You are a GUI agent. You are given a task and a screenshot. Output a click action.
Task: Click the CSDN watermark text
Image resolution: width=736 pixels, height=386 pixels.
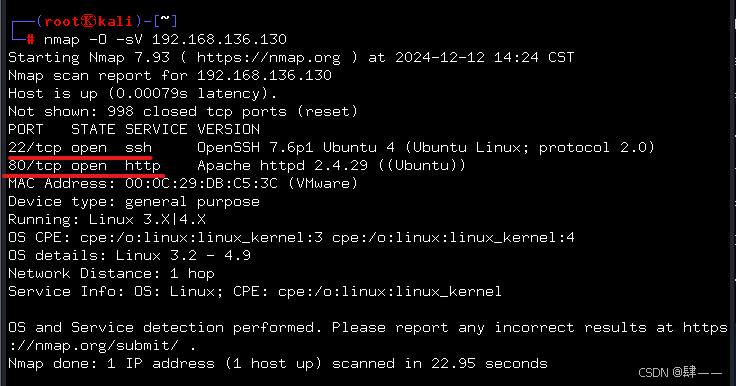[680, 373]
